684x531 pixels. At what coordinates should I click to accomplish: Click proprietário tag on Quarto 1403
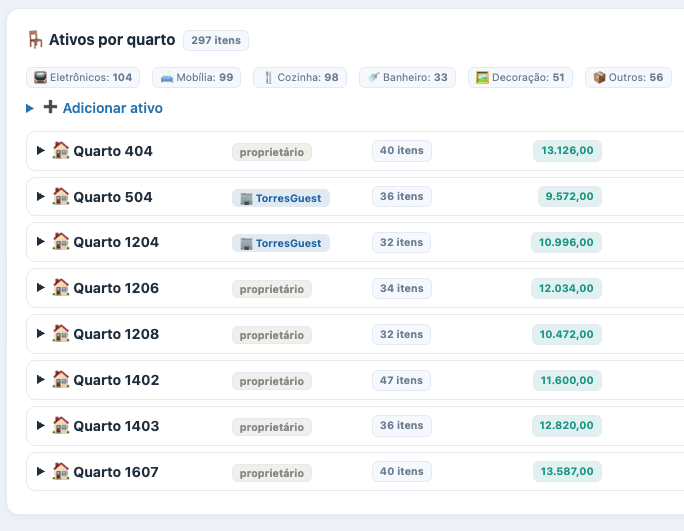tap(272, 427)
